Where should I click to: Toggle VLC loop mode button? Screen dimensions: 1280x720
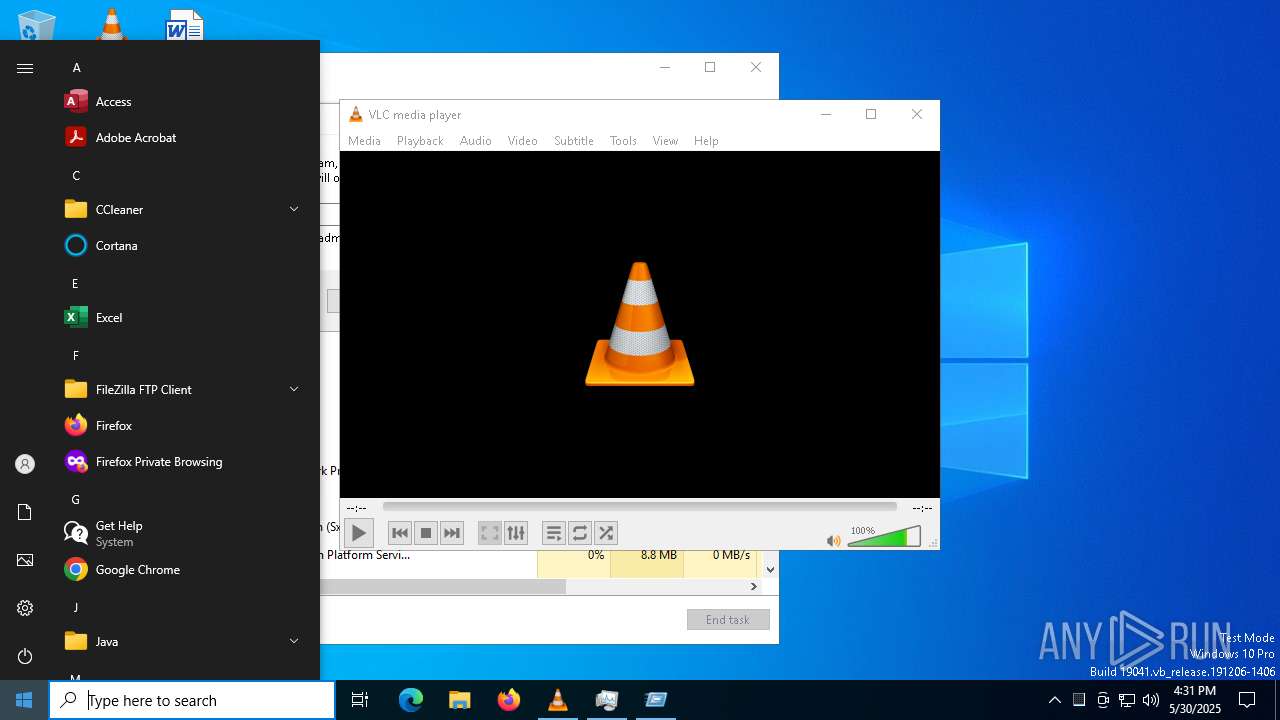580,533
